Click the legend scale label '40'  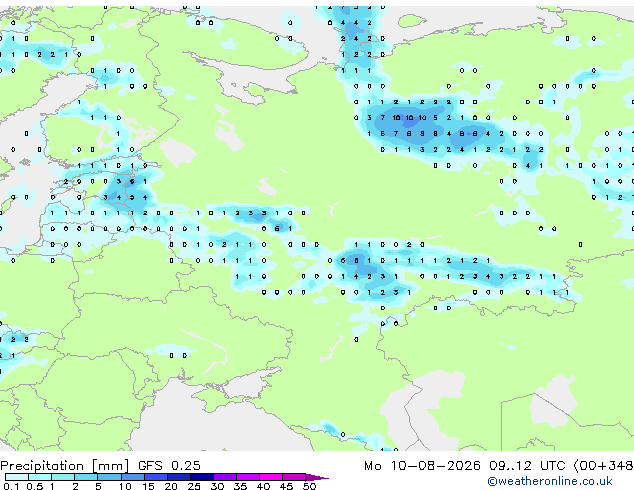[263, 486]
